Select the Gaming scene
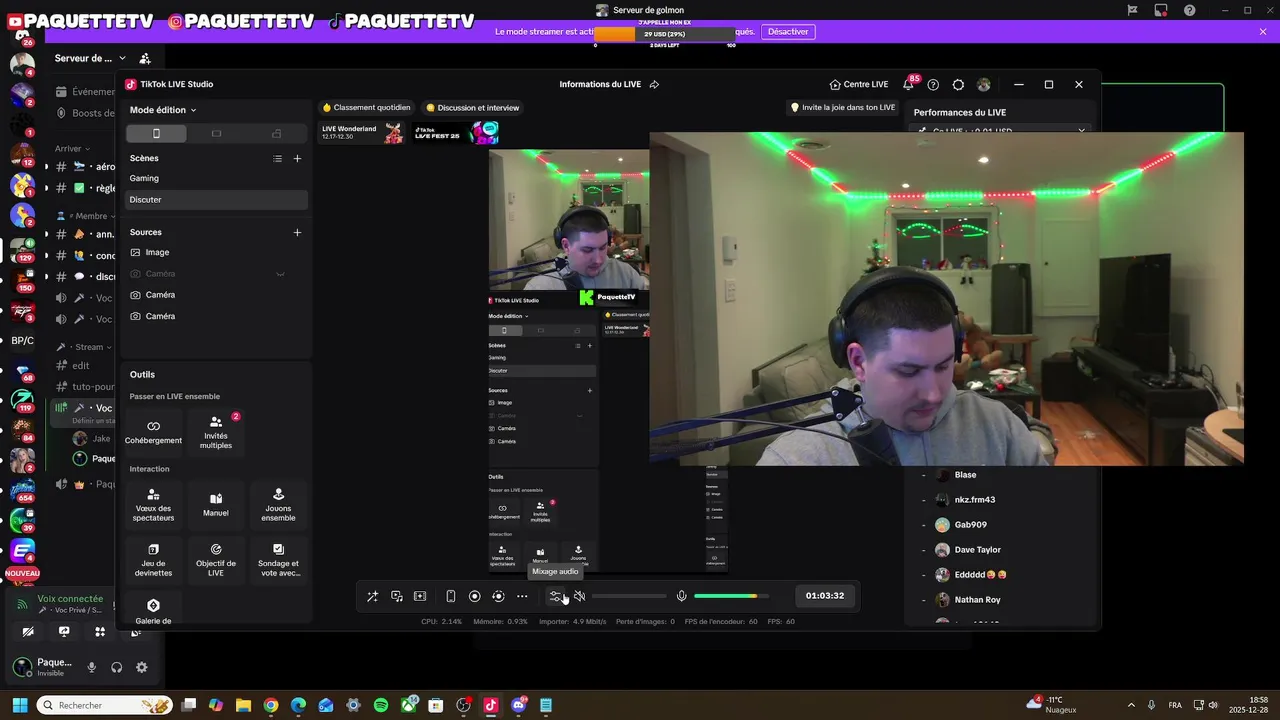This screenshot has height=720, width=1280. tap(216, 178)
